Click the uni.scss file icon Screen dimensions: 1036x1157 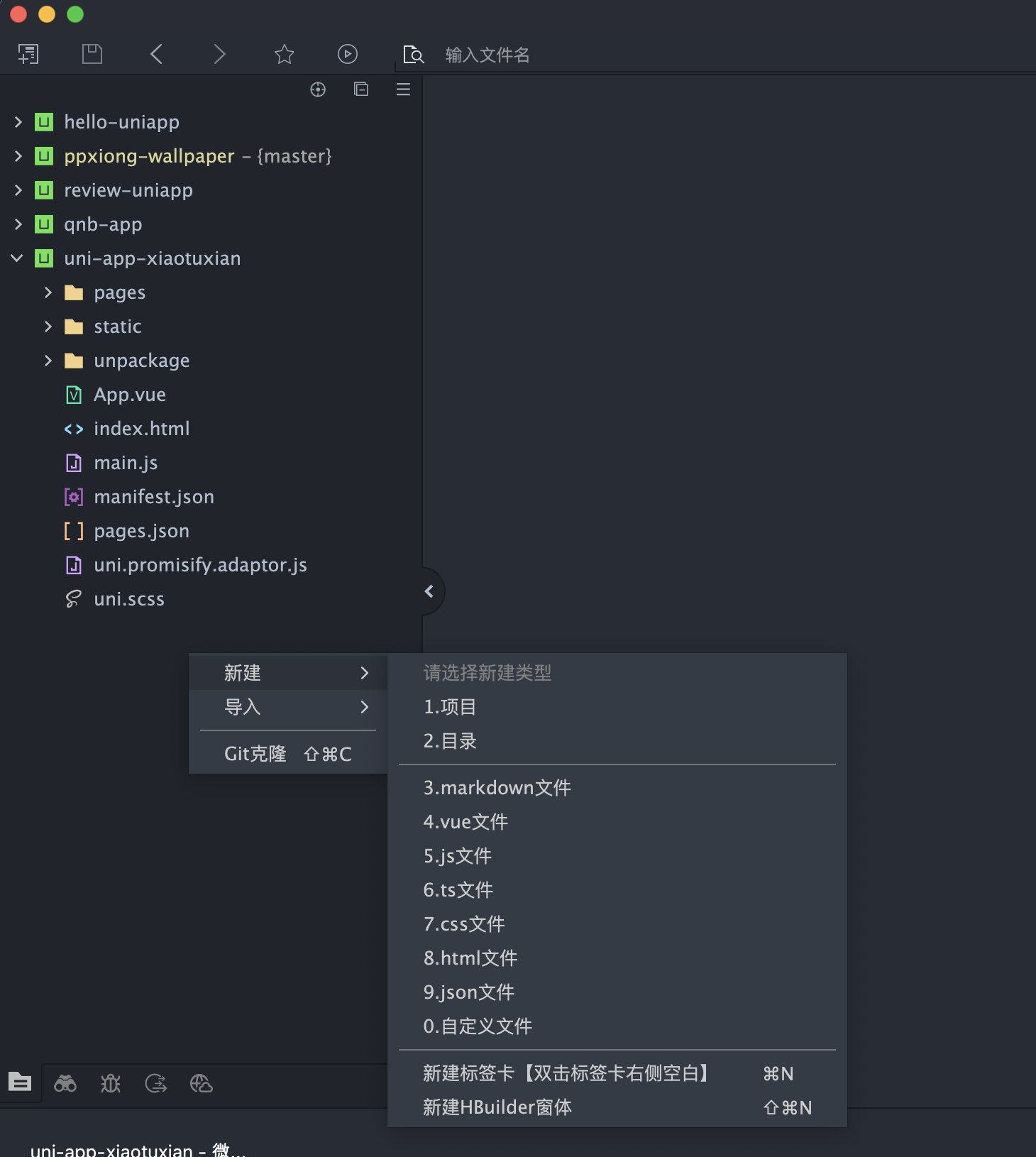74,599
